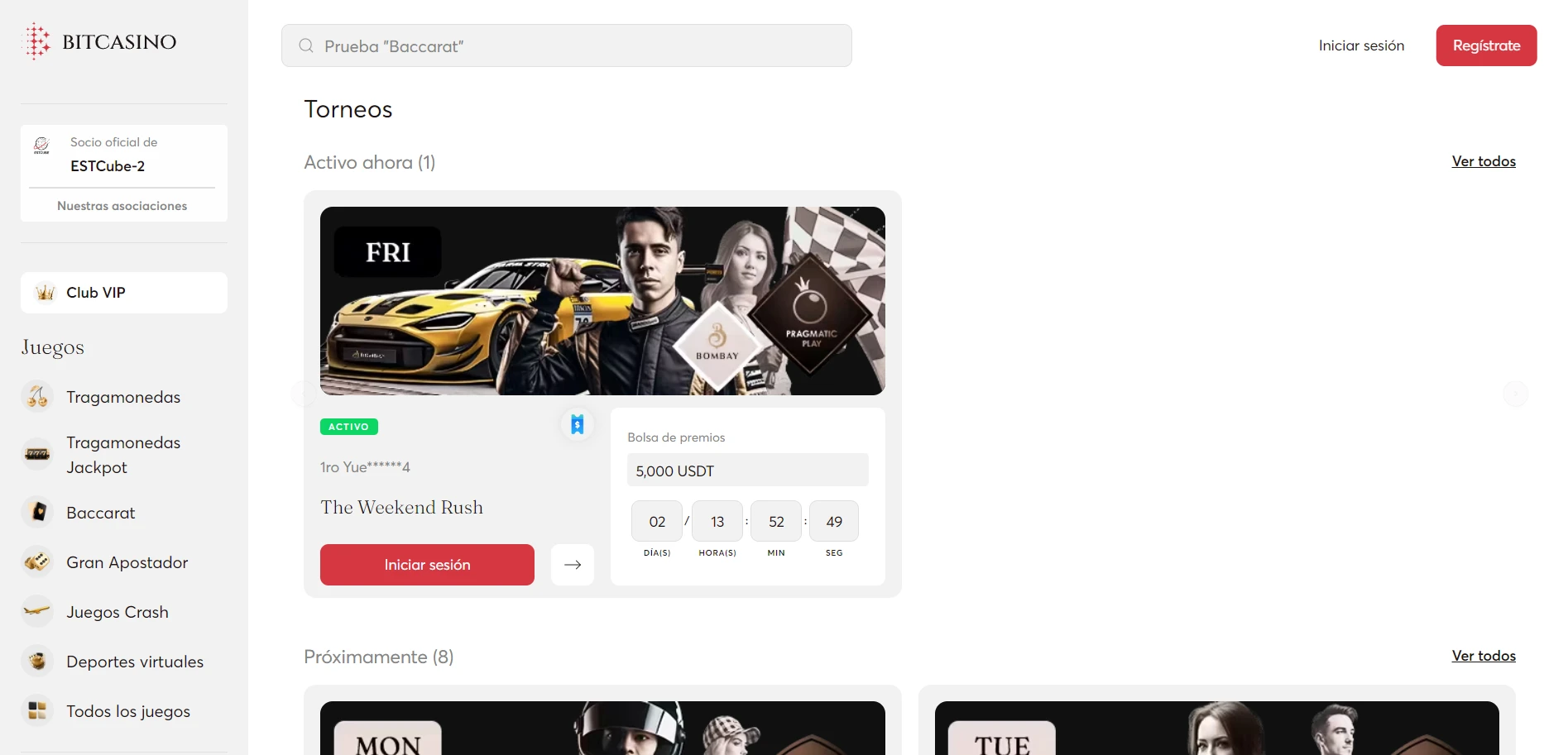The width and height of the screenshot is (1568, 755).
Task: Click the 1ro Yue******4 leader text
Action: point(365,467)
